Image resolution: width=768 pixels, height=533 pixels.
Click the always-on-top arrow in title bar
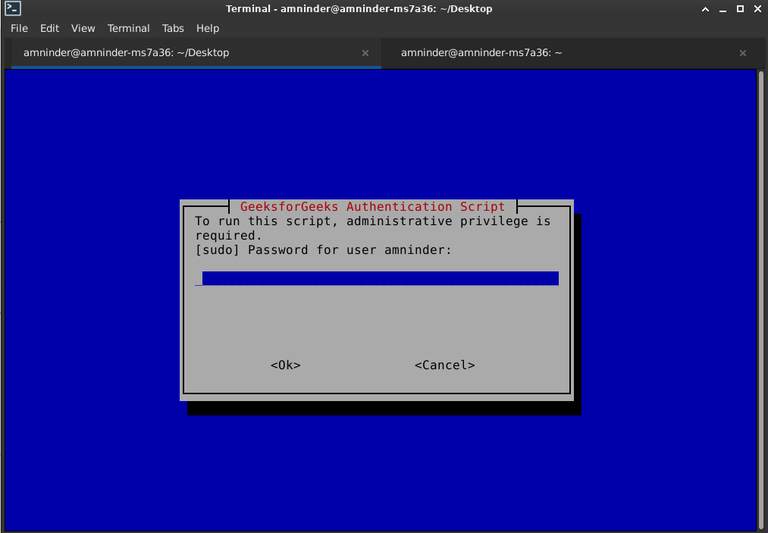[x=705, y=9]
